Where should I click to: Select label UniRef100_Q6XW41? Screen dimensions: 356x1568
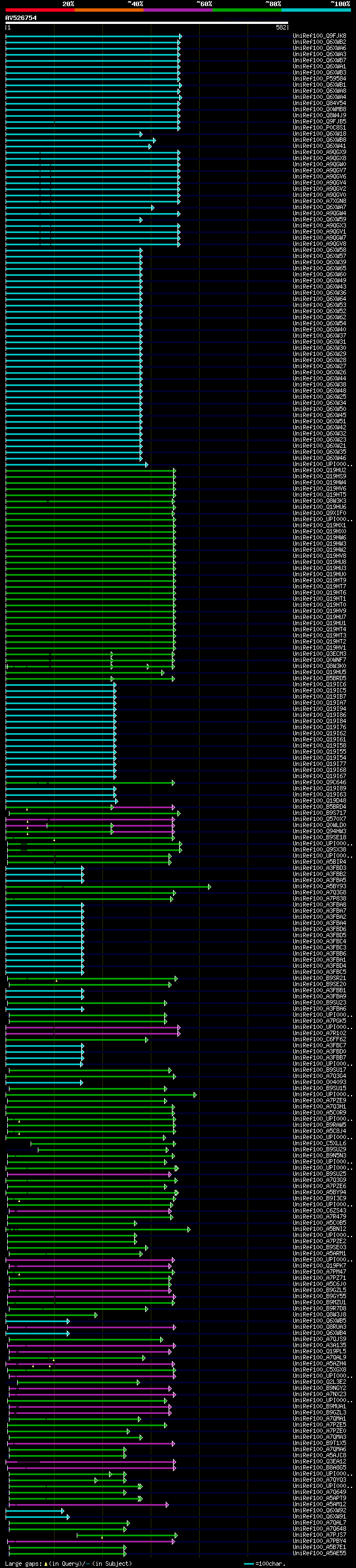(319, 146)
